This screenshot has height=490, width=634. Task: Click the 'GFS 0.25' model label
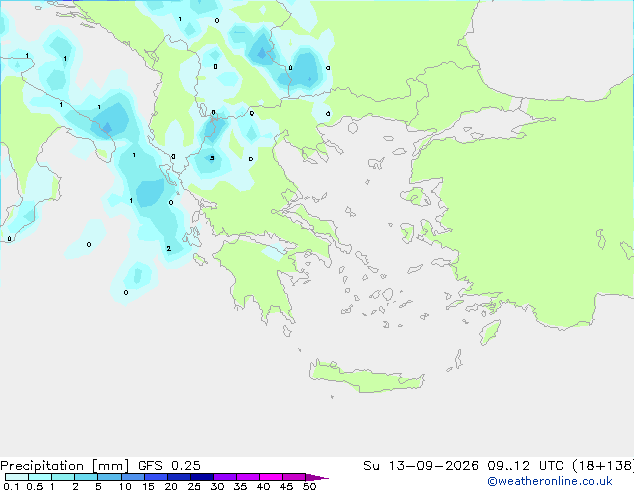click(x=169, y=466)
